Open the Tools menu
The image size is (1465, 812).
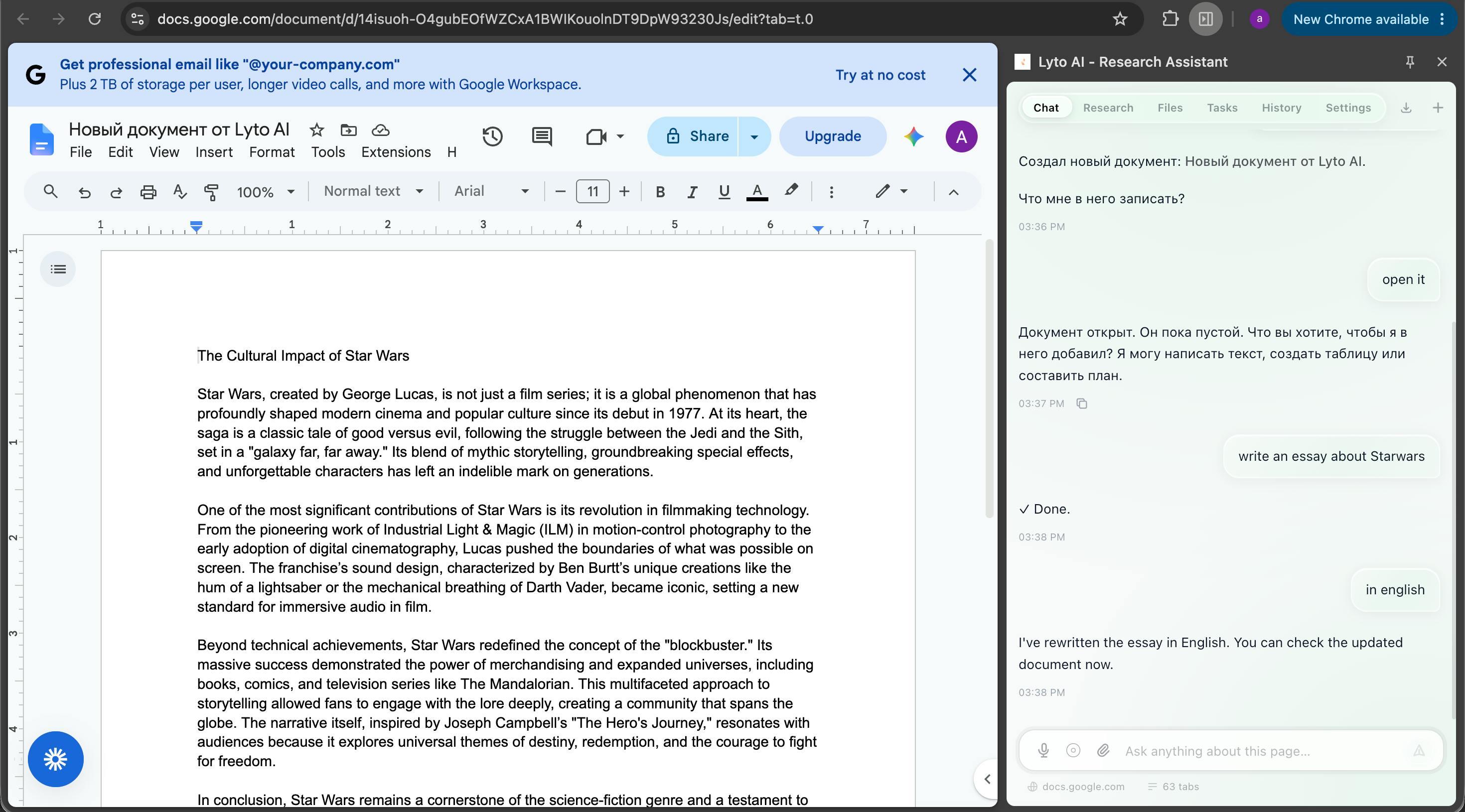point(328,152)
